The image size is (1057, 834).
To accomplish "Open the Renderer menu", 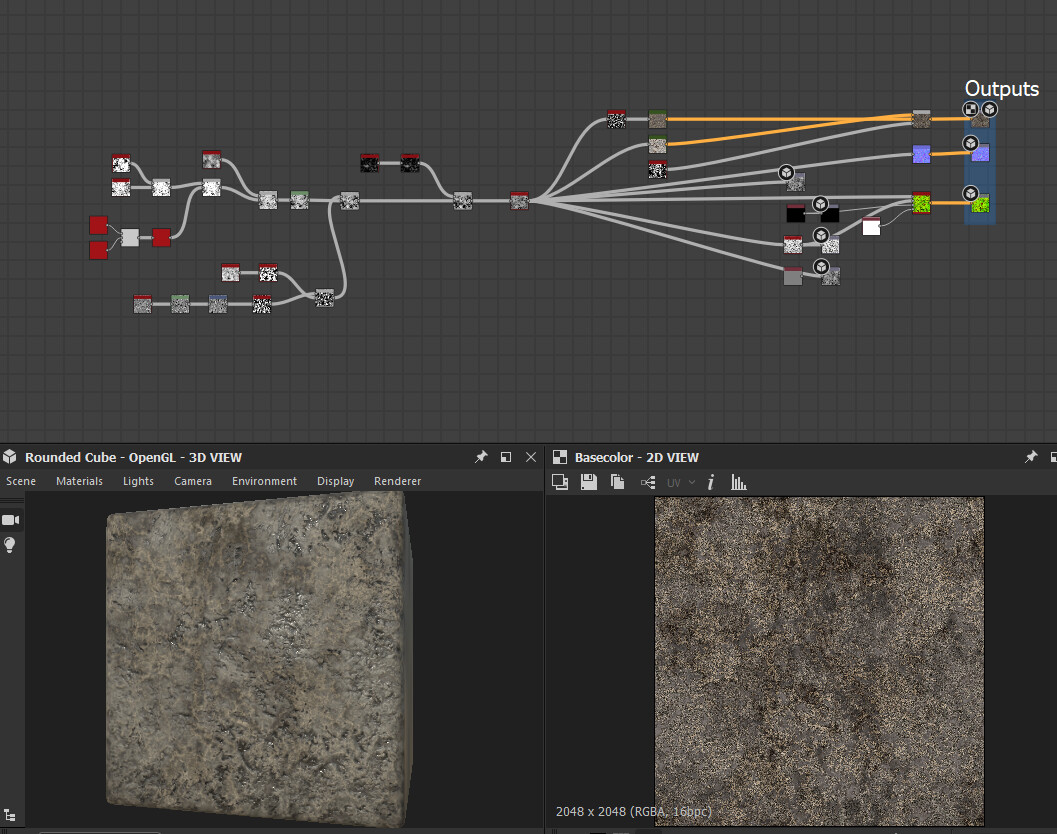I will pyautogui.click(x=397, y=481).
